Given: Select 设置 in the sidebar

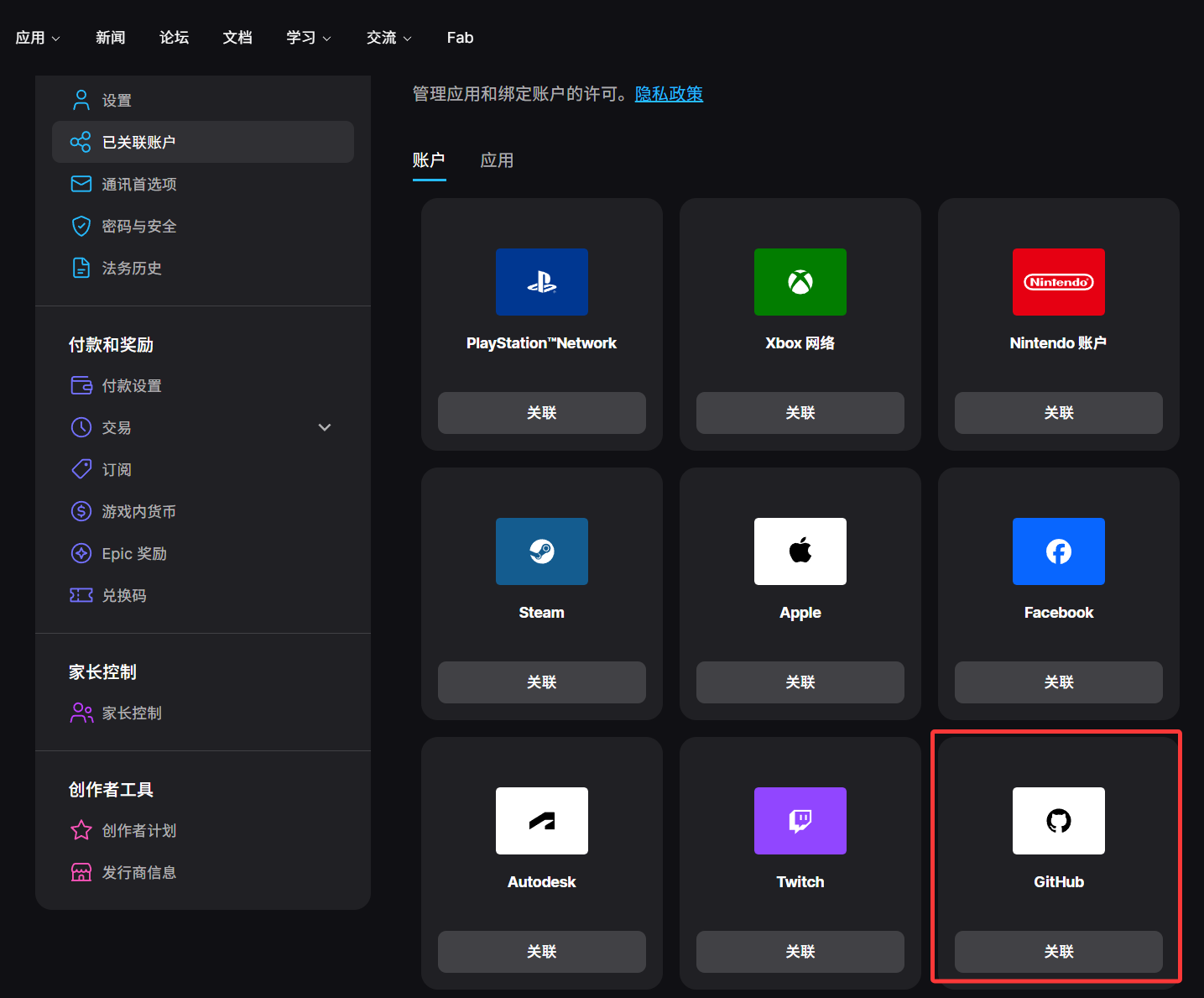Looking at the screenshot, I should pos(203,101).
